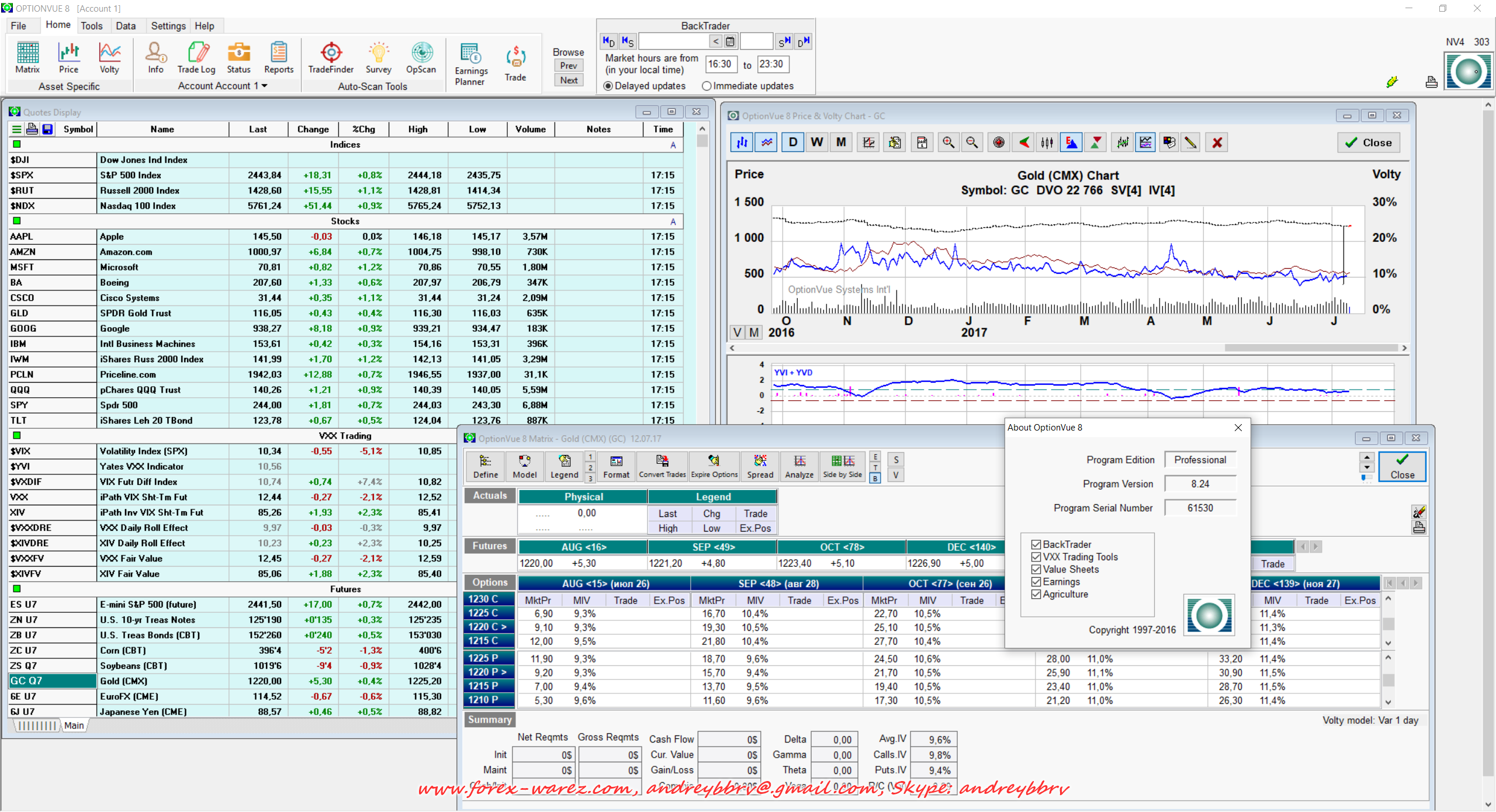Expand the Account 1 dropdown arrow
This screenshot has height=812, width=1496.
pyautogui.click(x=265, y=86)
